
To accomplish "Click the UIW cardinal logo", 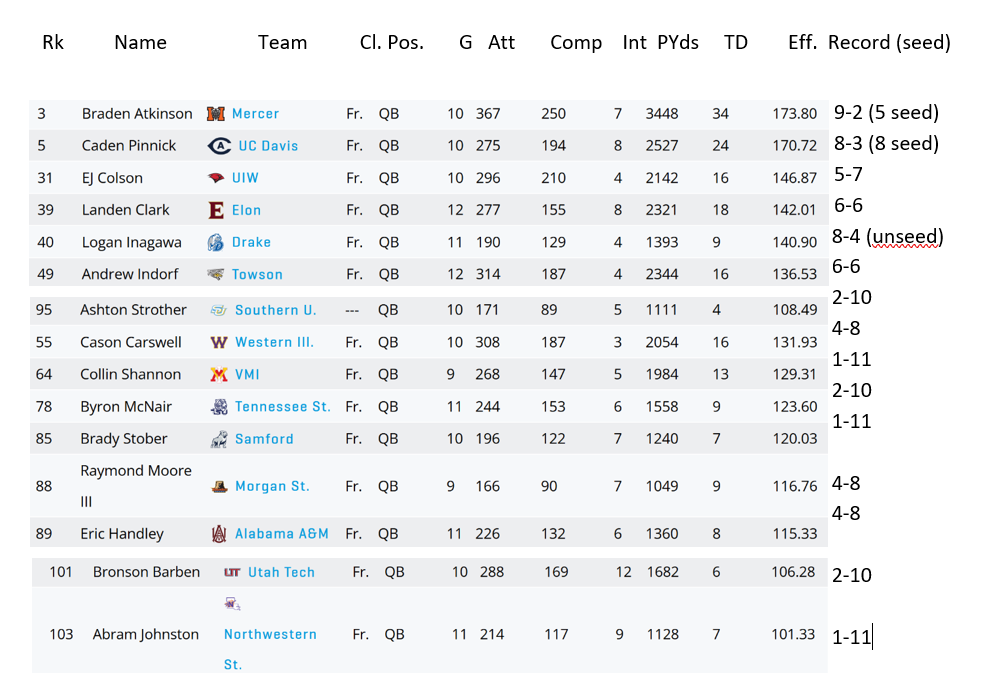I will pyautogui.click(x=216, y=178).
